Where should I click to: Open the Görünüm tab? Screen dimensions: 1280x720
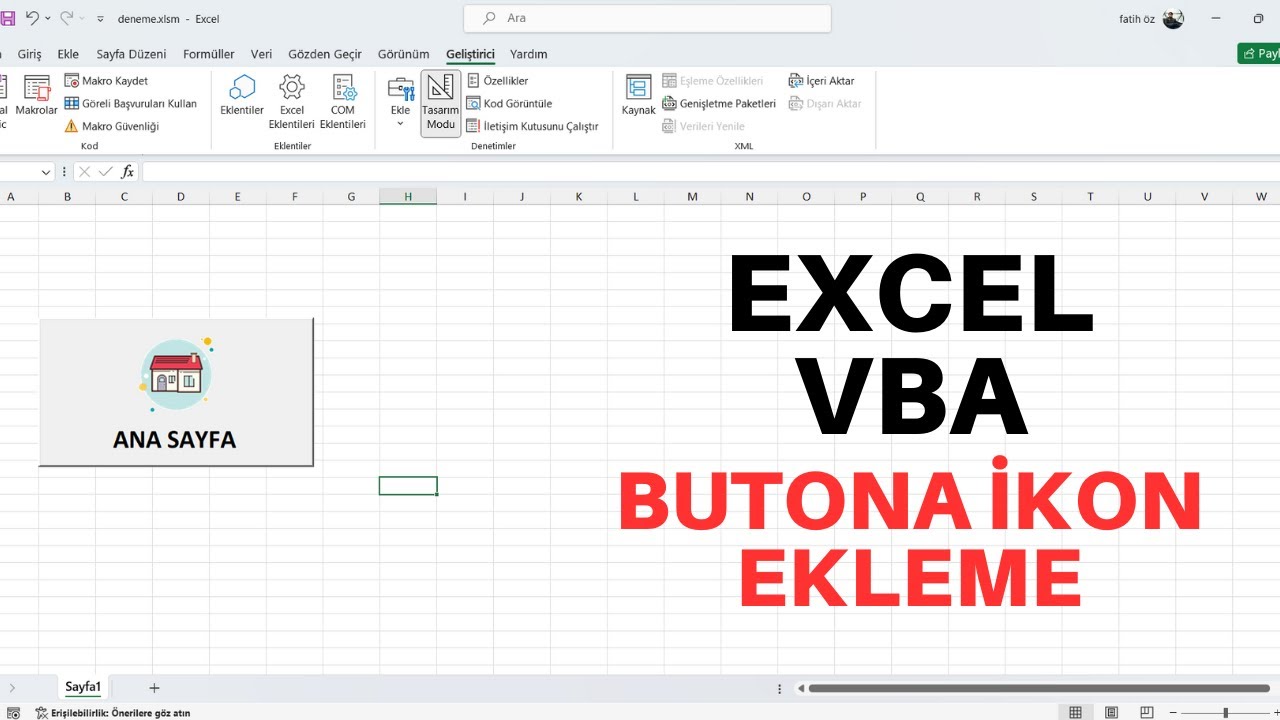(403, 54)
